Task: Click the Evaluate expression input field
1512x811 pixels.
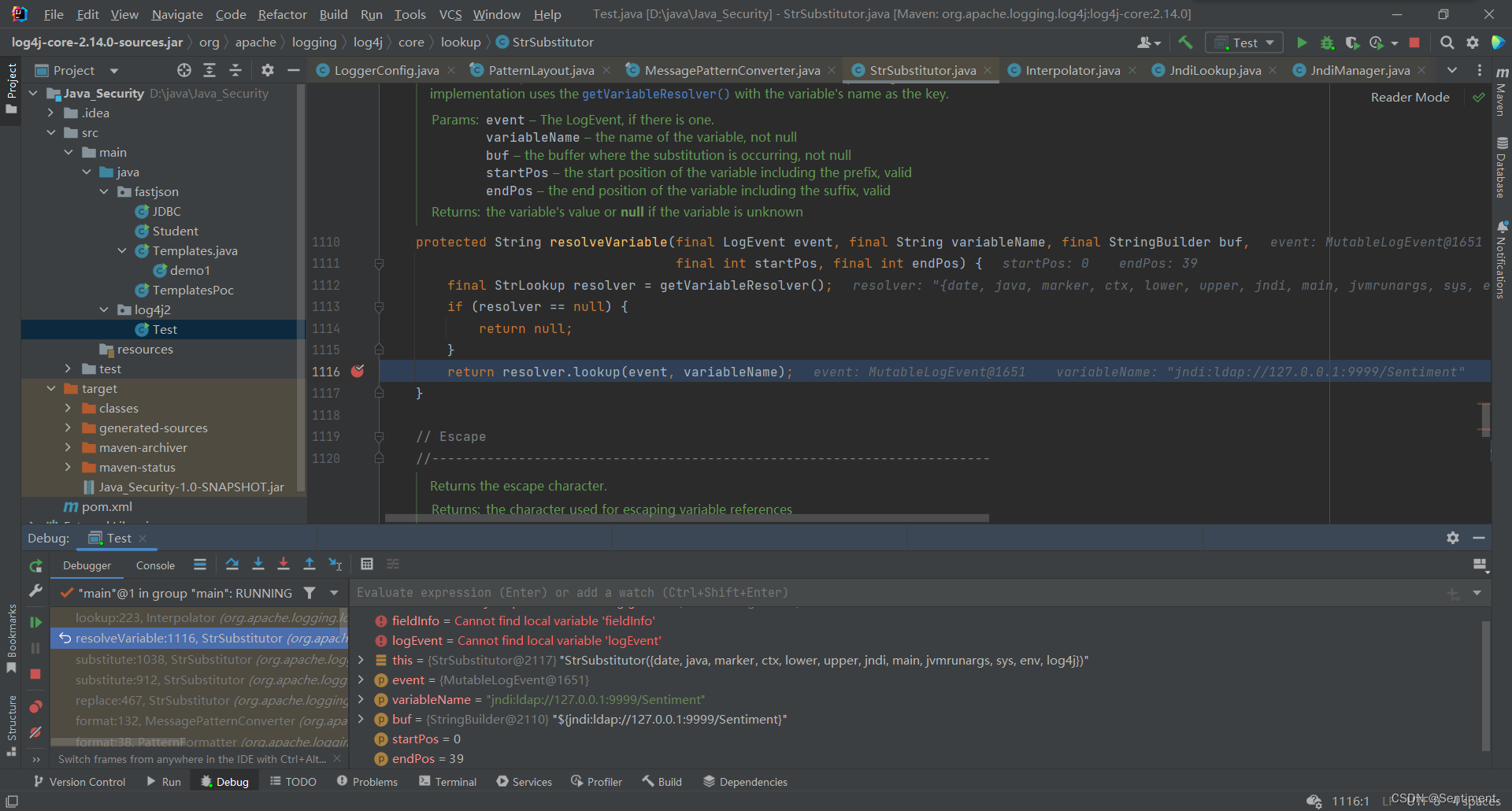Action: click(x=898, y=593)
